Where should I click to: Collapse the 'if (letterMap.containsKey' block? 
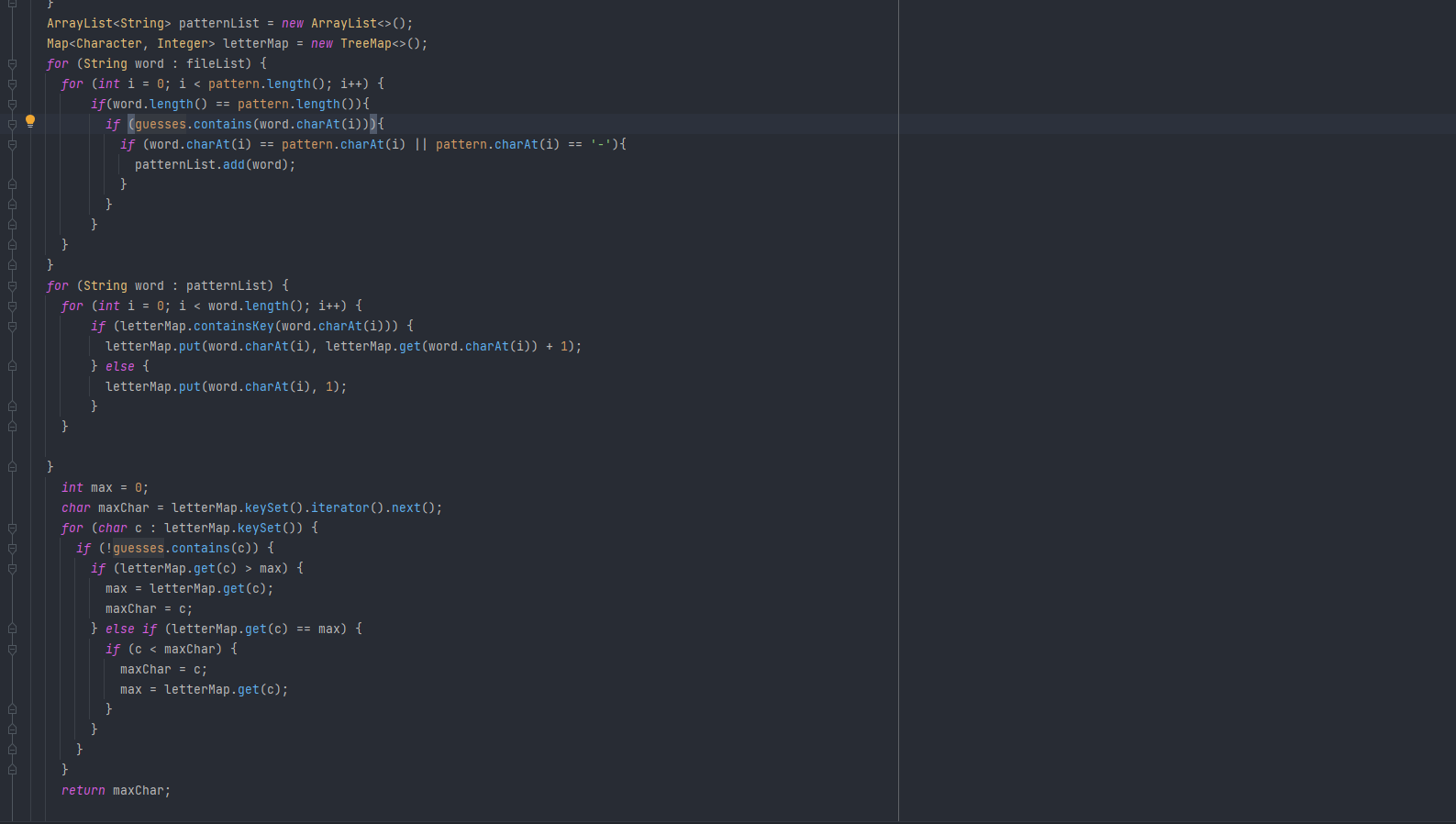tap(12, 327)
